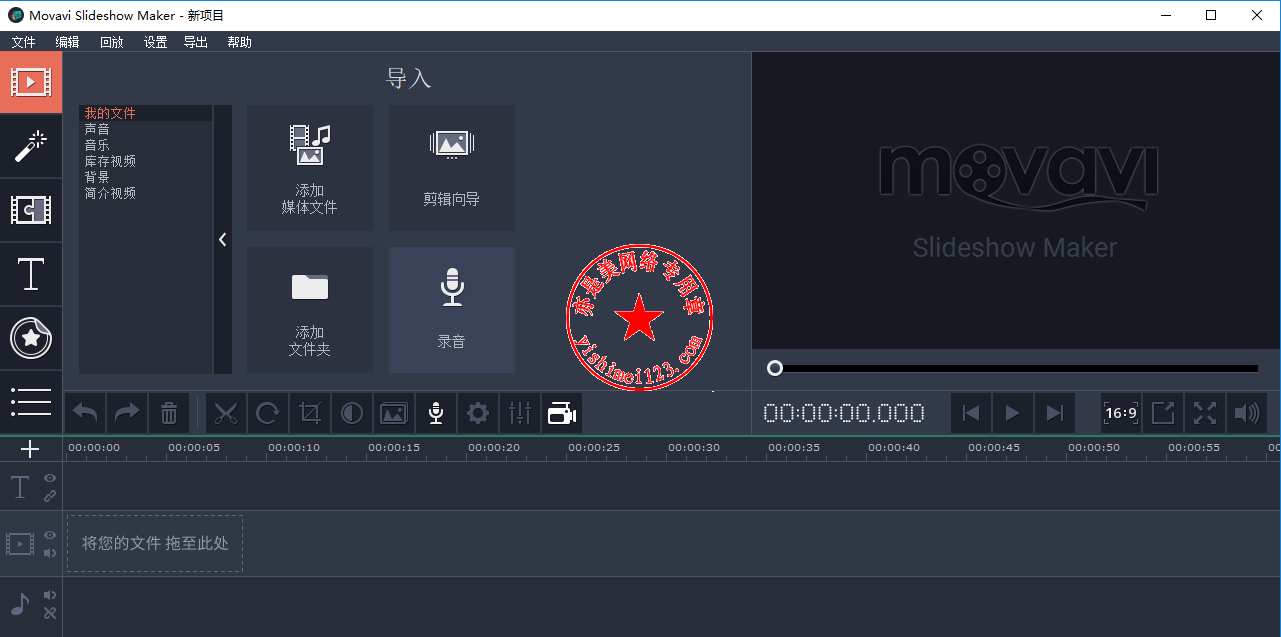Open the audio equalizer sliders icon
1281x637 pixels.
click(520, 413)
